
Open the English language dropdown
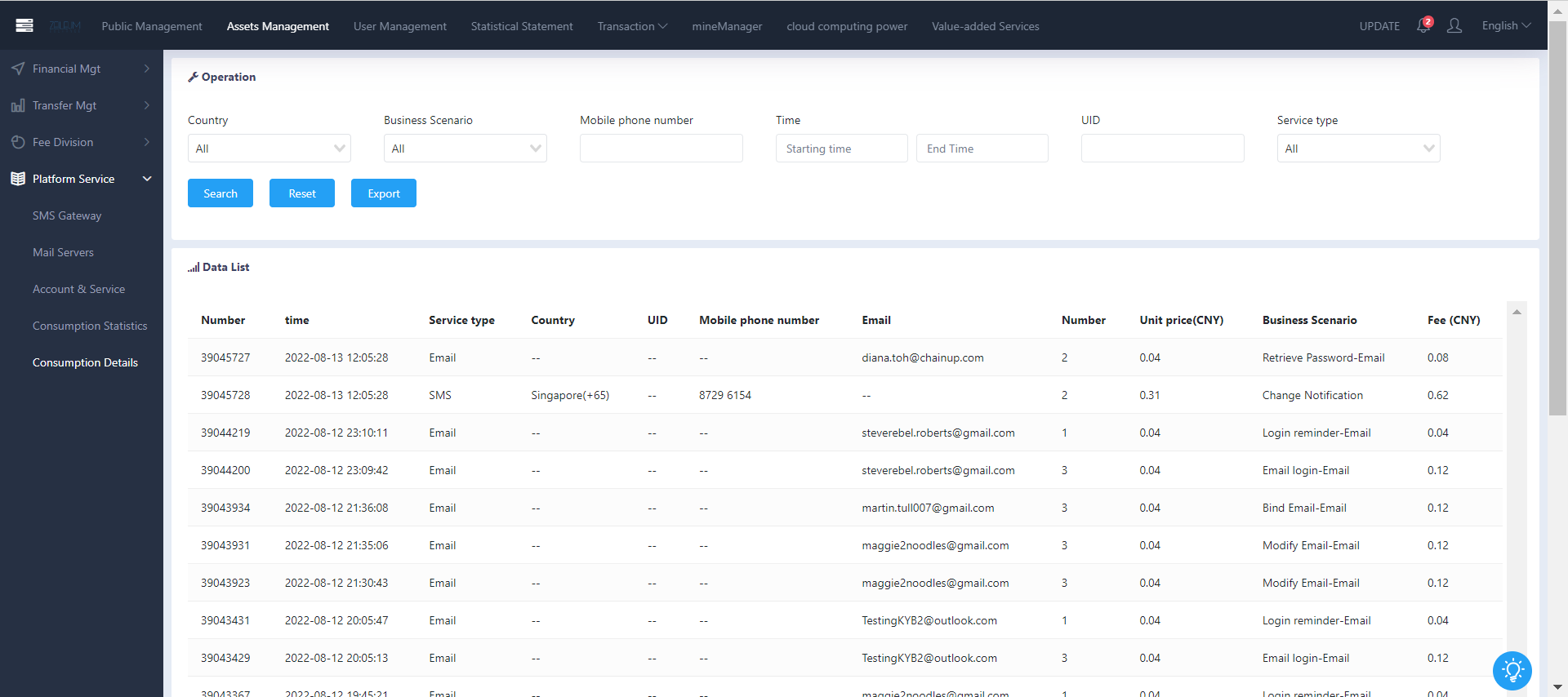click(1506, 26)
